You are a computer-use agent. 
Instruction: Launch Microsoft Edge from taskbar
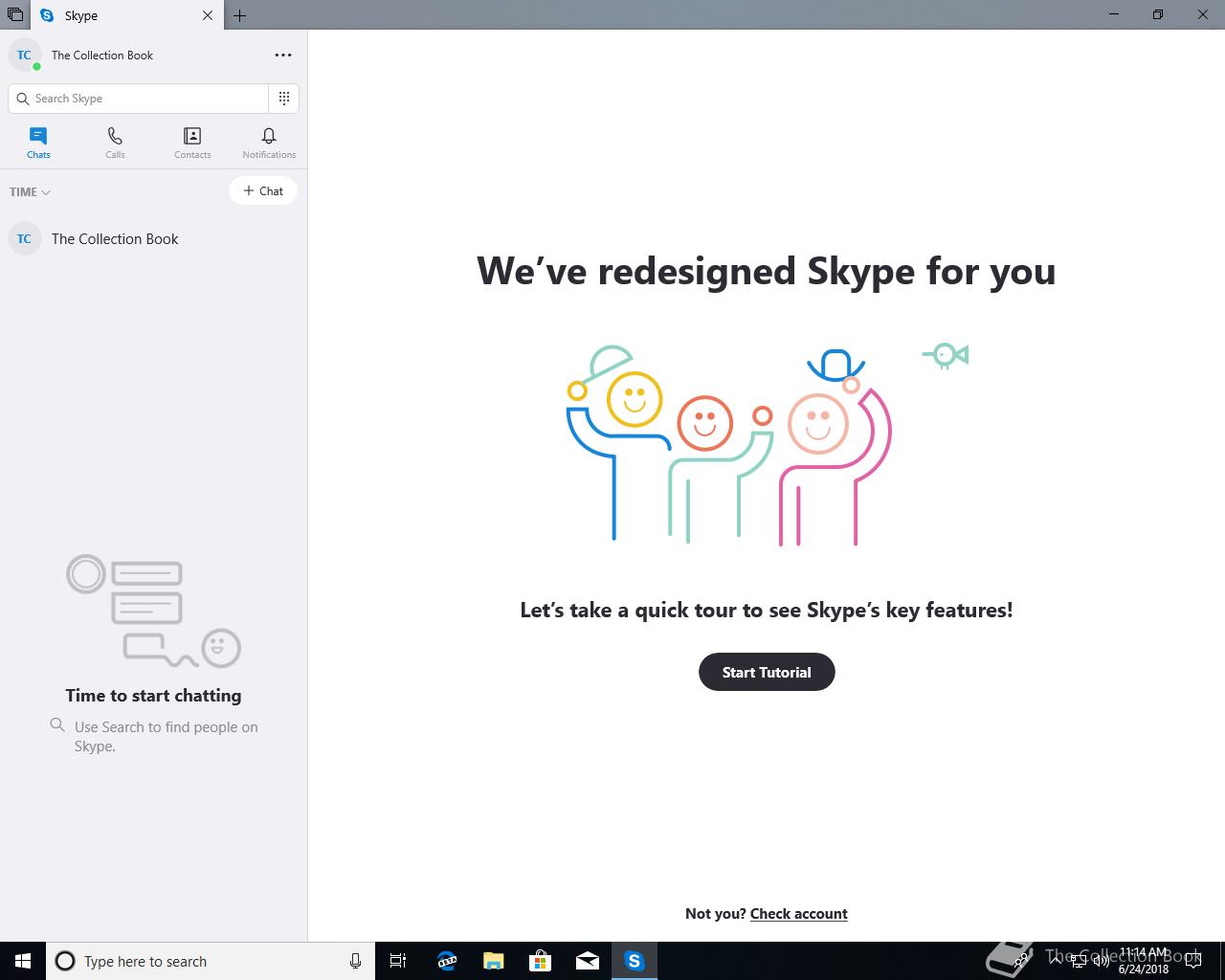coord(446,961)
